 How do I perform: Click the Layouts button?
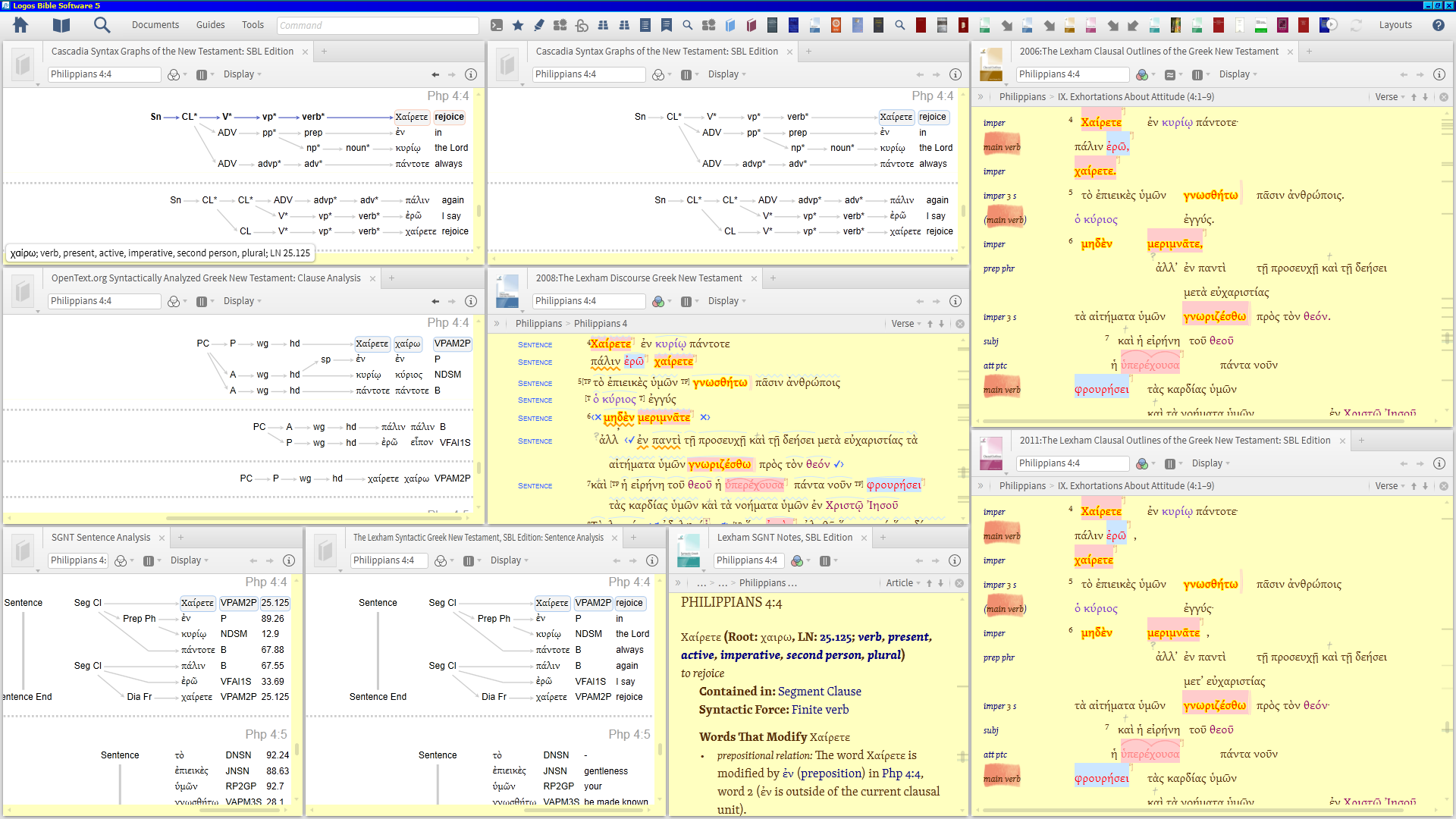pyautogui.click(x=1395, y=25)
